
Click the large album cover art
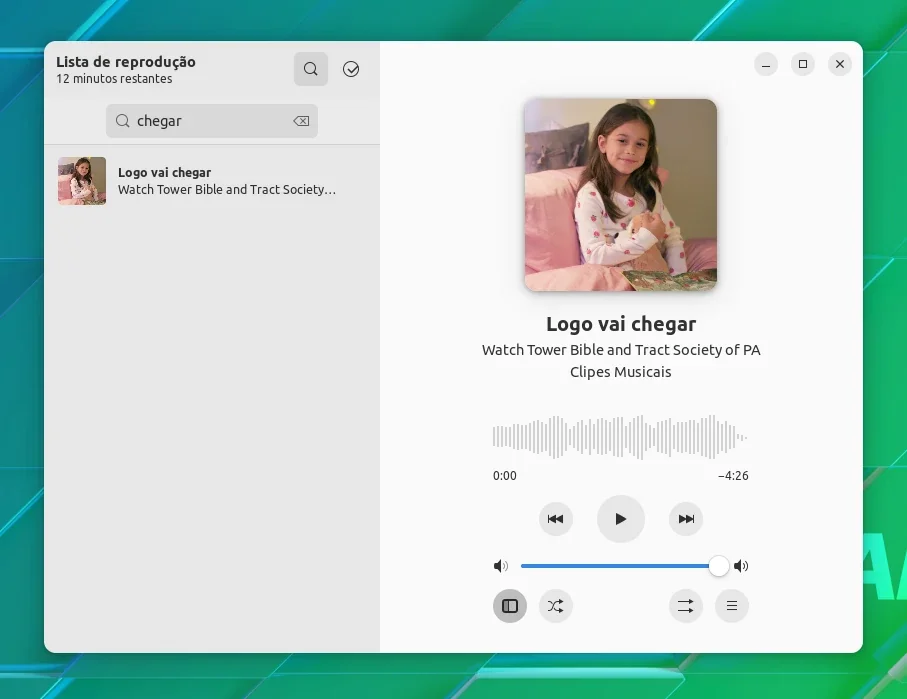point(620,195)
